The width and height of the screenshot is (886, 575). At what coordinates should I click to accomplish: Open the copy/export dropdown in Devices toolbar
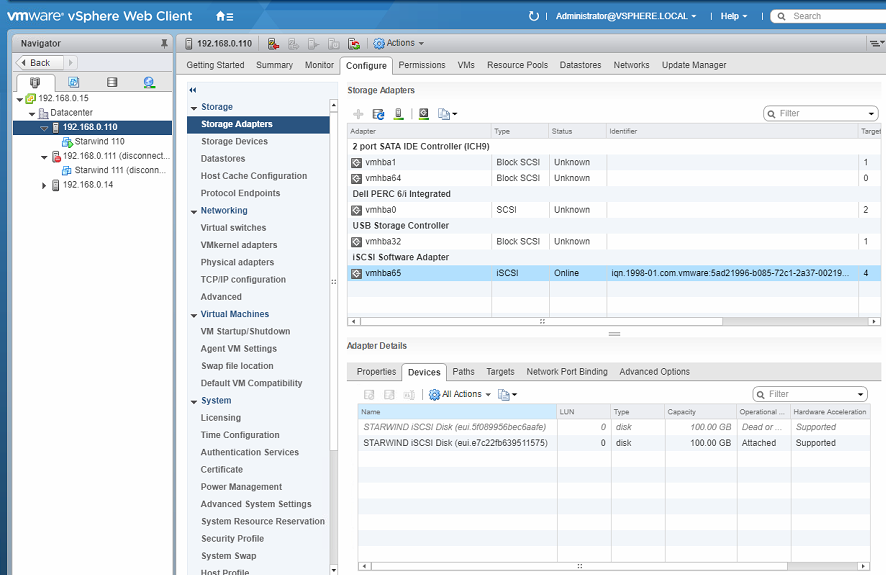click(507, 394)
